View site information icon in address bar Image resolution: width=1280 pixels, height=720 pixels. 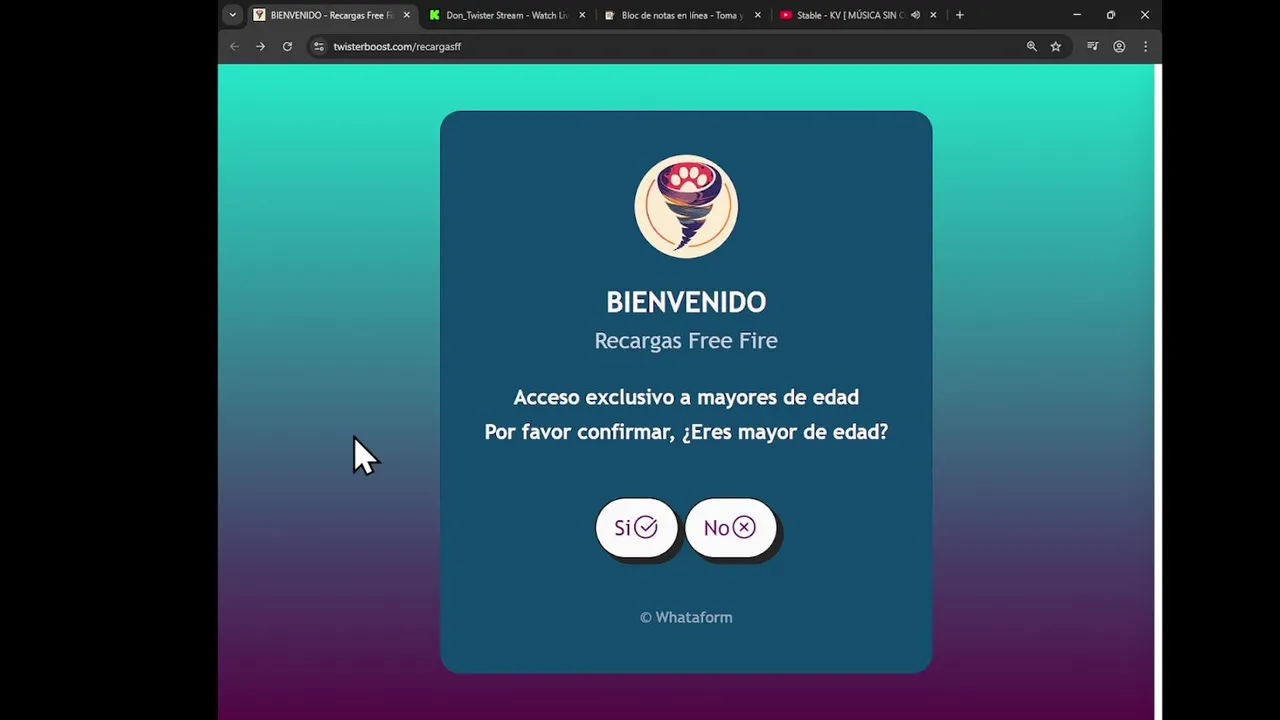(318, 46)
